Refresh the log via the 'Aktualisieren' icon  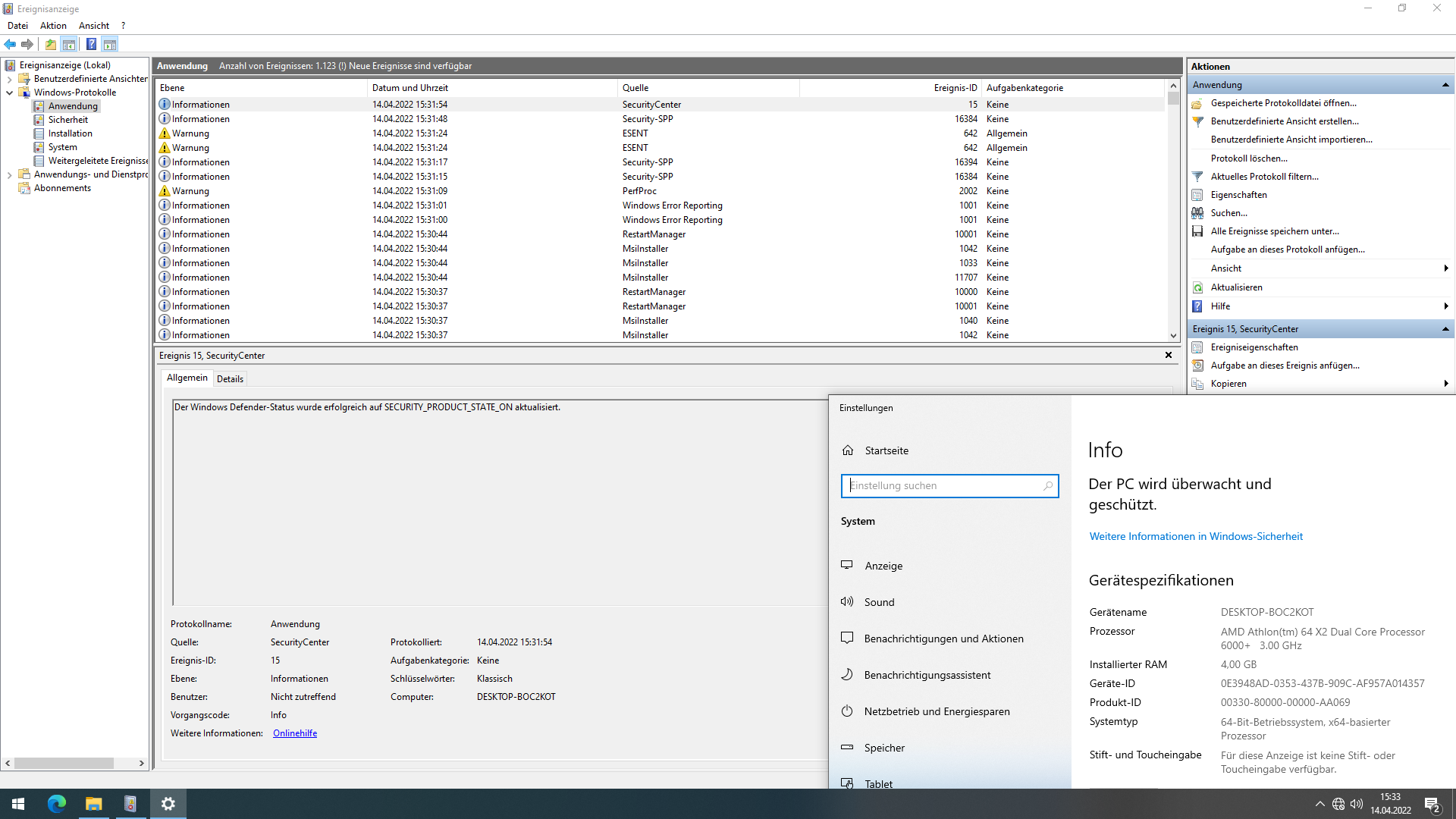1199,287
